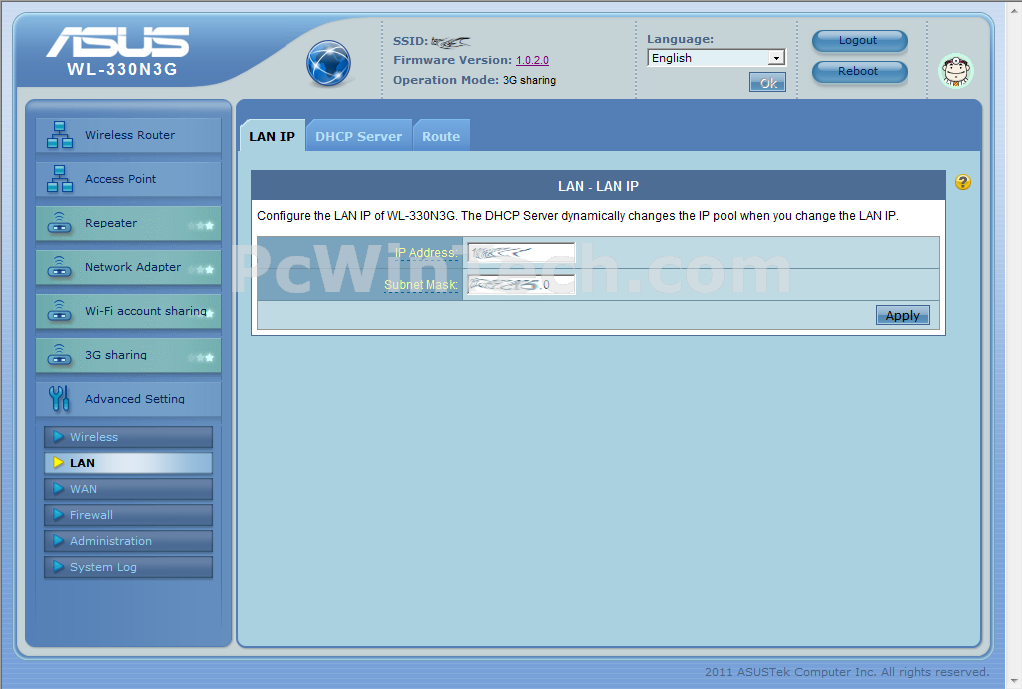
Task: Click the globe network map icon
Action: coord(328,63)
